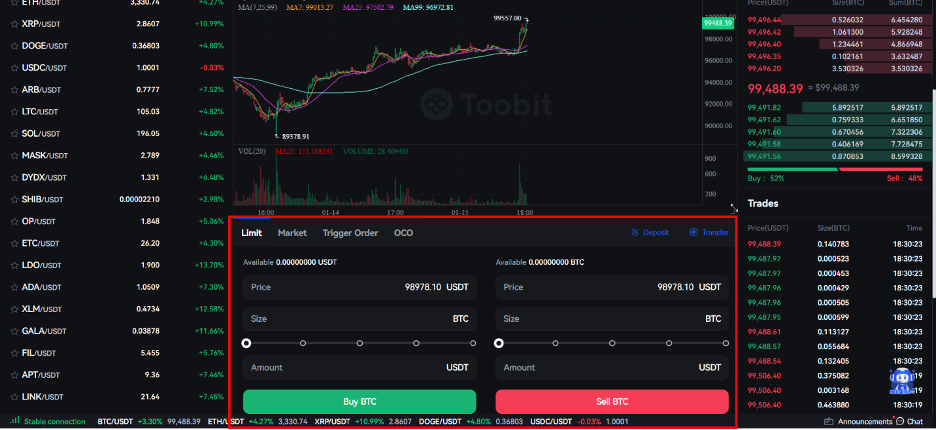Screen dimensions: 936x430
Task: Open the chatbot assistant robot icon
Action: pos(903,380)
